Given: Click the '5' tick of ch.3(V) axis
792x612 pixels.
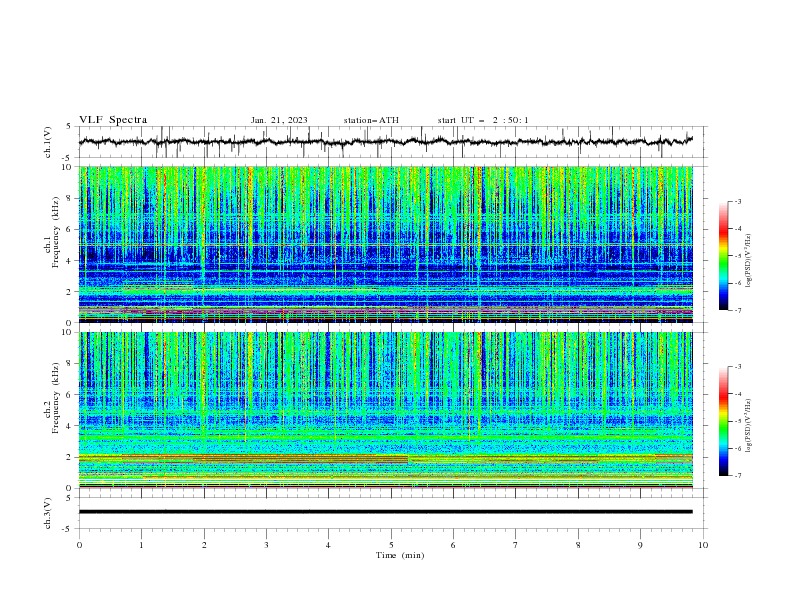Looking at the screenshot, I should 70,497.
